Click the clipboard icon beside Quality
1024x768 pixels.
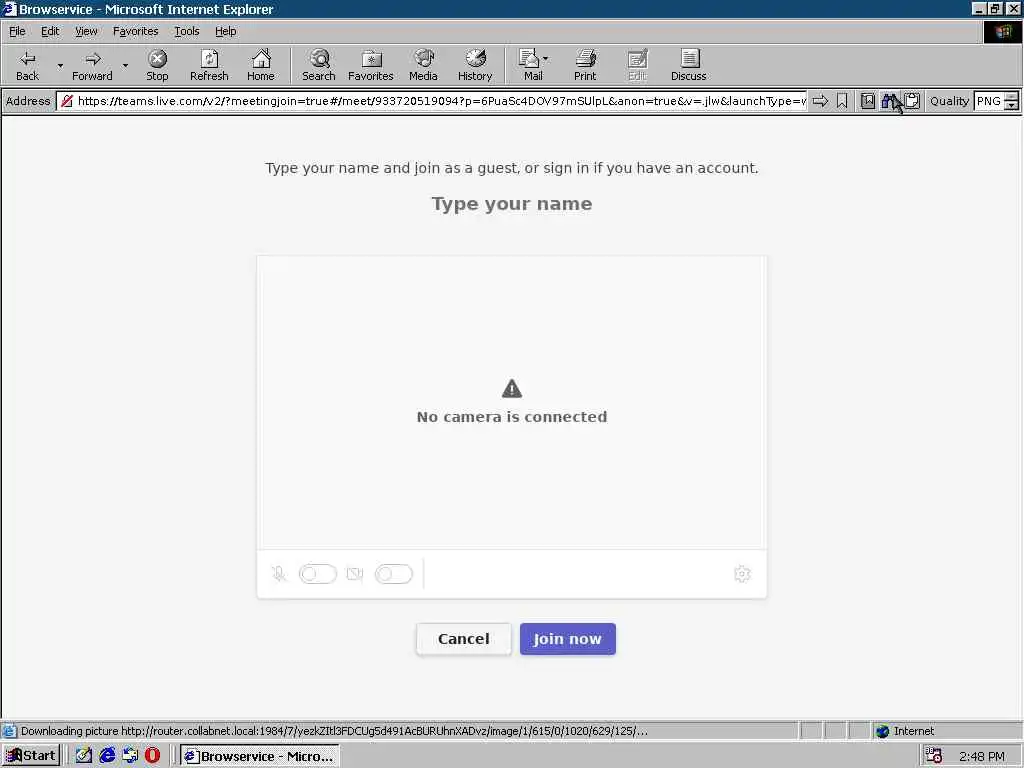point(912,101)
